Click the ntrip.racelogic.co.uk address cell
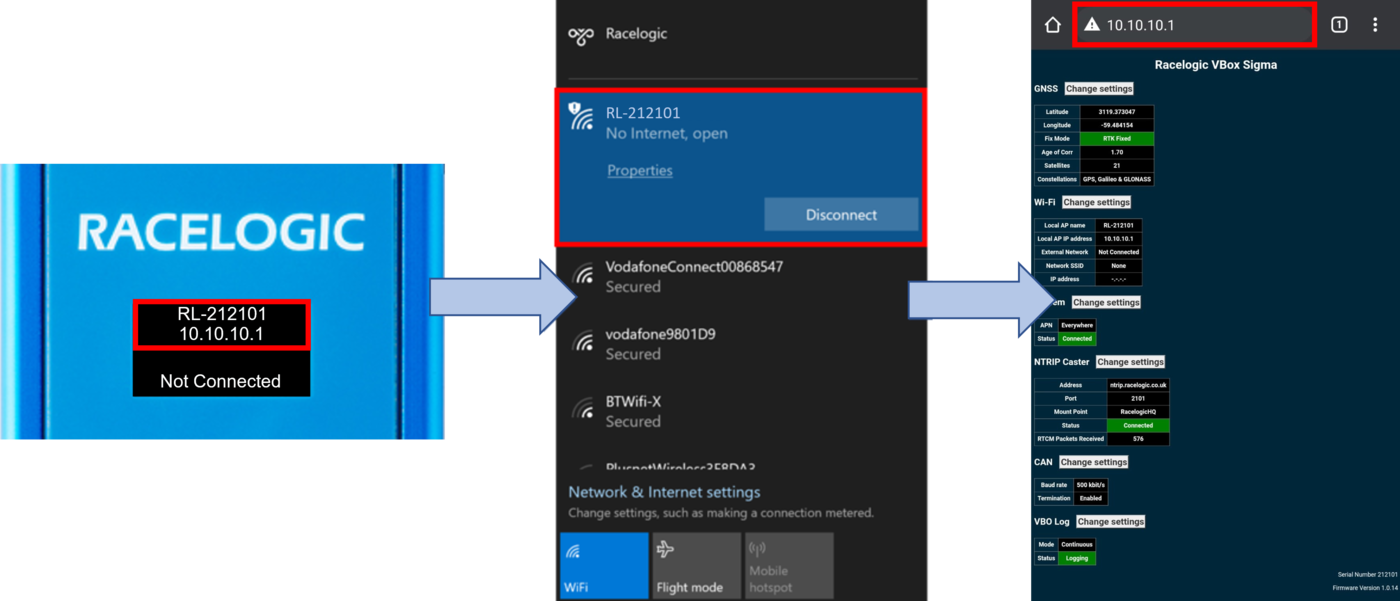The image size is (1400, 601). 1138,385
